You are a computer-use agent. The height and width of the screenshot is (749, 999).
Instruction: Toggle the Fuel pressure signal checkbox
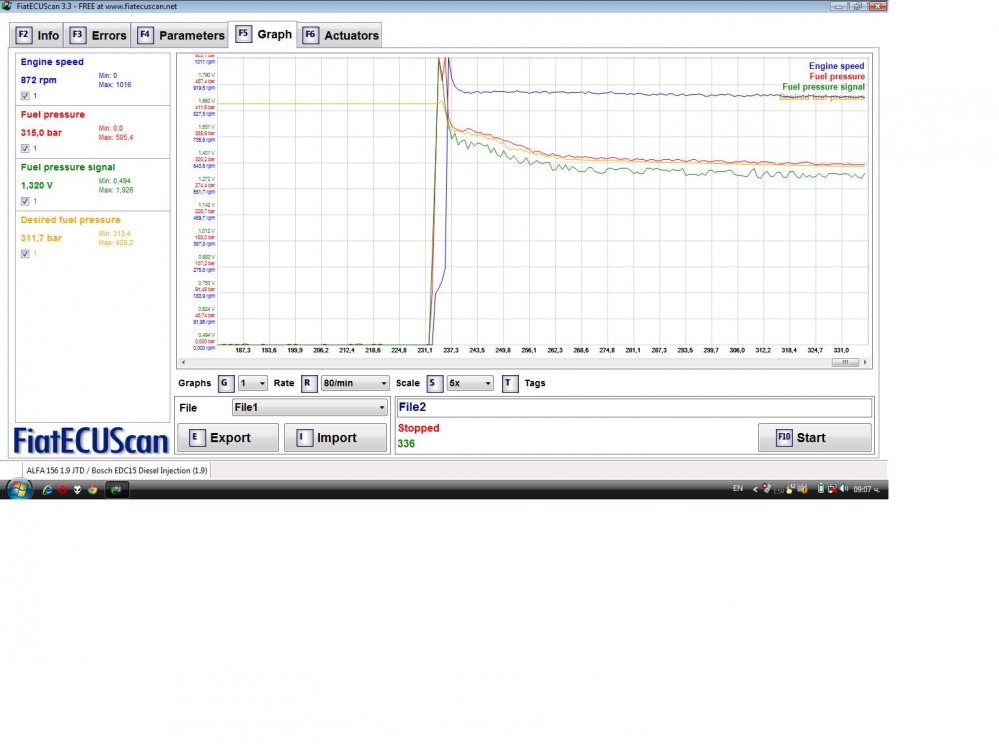[25, 201]
